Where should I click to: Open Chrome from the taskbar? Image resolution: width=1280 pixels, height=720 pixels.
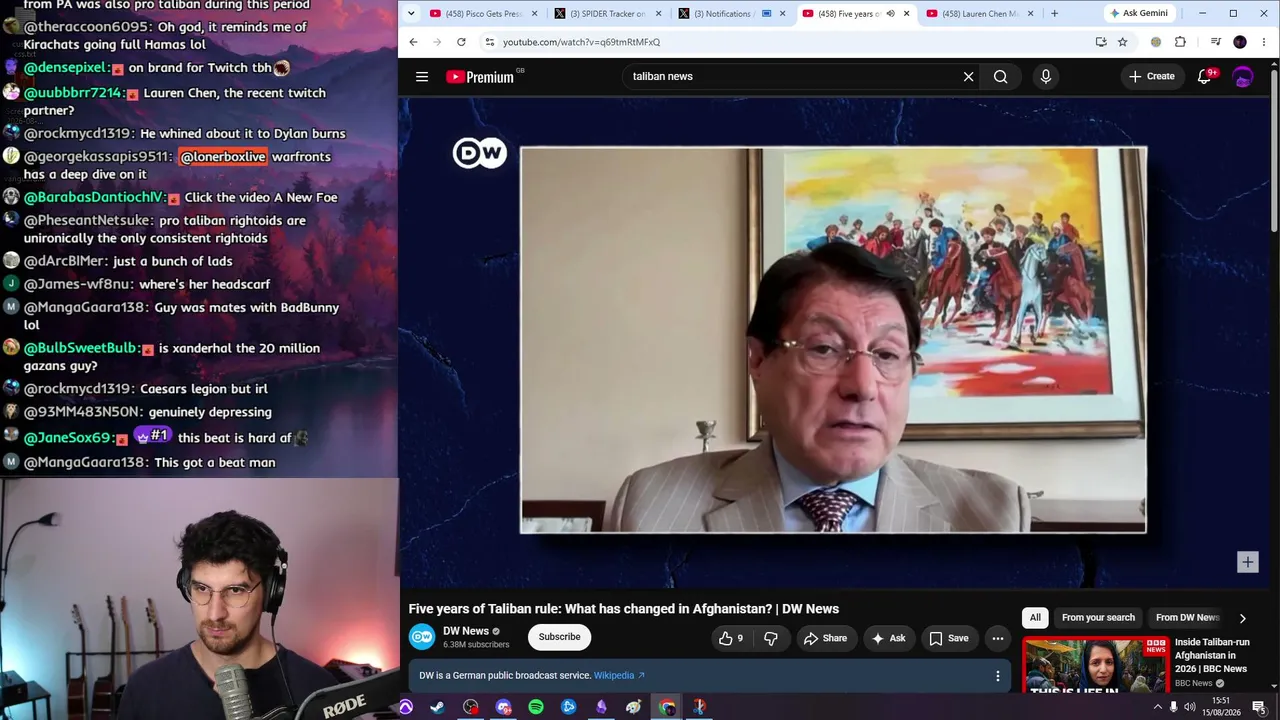point(666,707)
